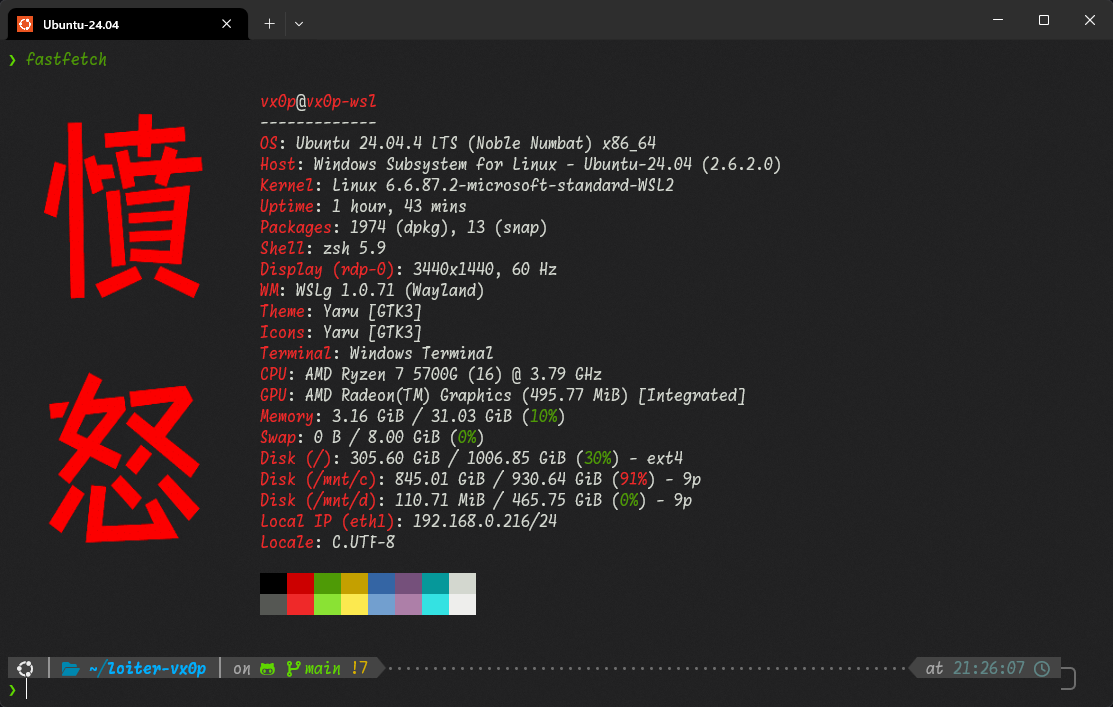Click the GitHub cat icon in prompt
The width and height of the screenshot is (1113, 707).
(x=268, y=669)
